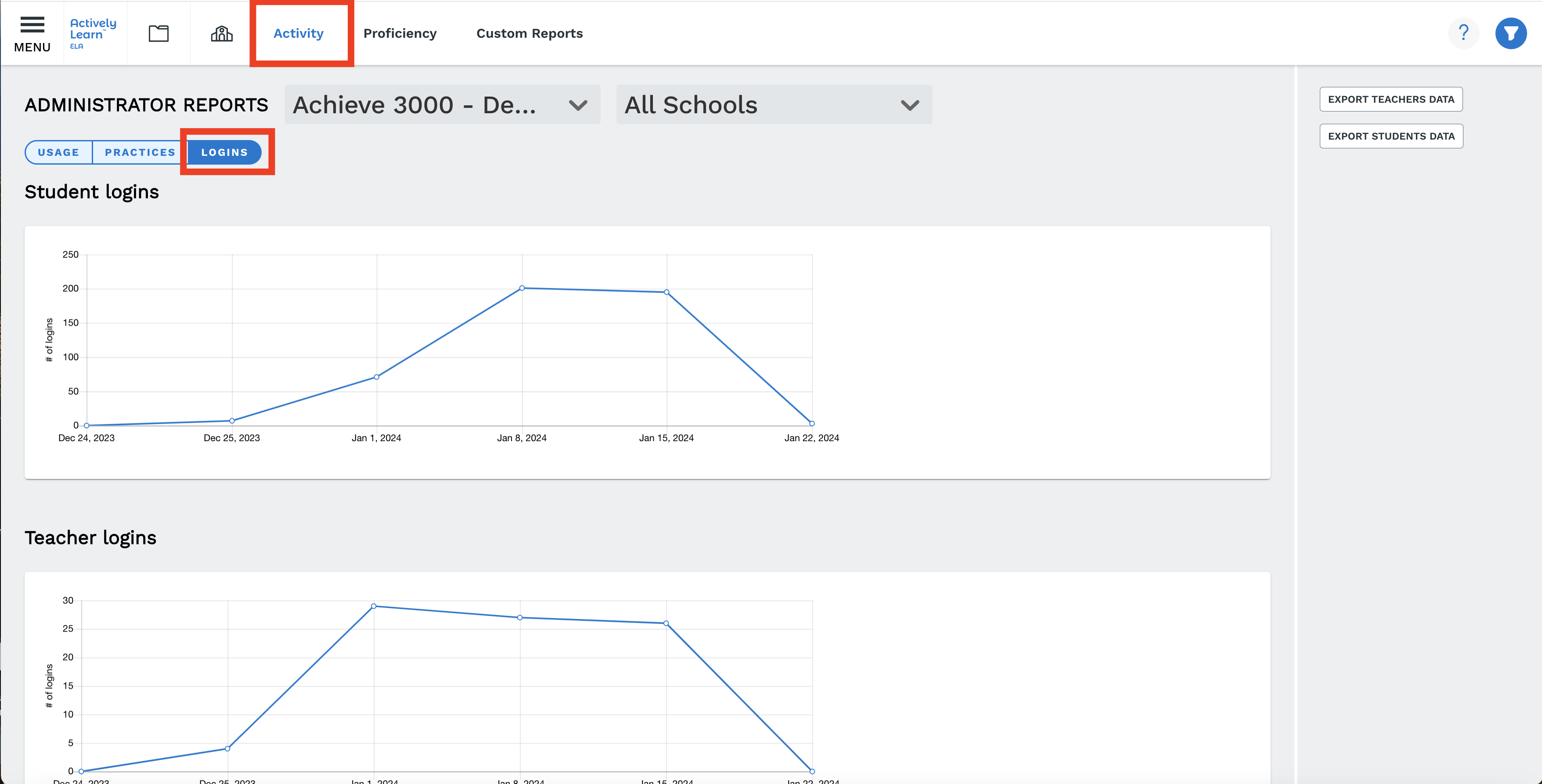1542x784 pixels.
Task: Click teacher logins Jan 1, 2024 peak point
Action: click(x=374, y=606)
